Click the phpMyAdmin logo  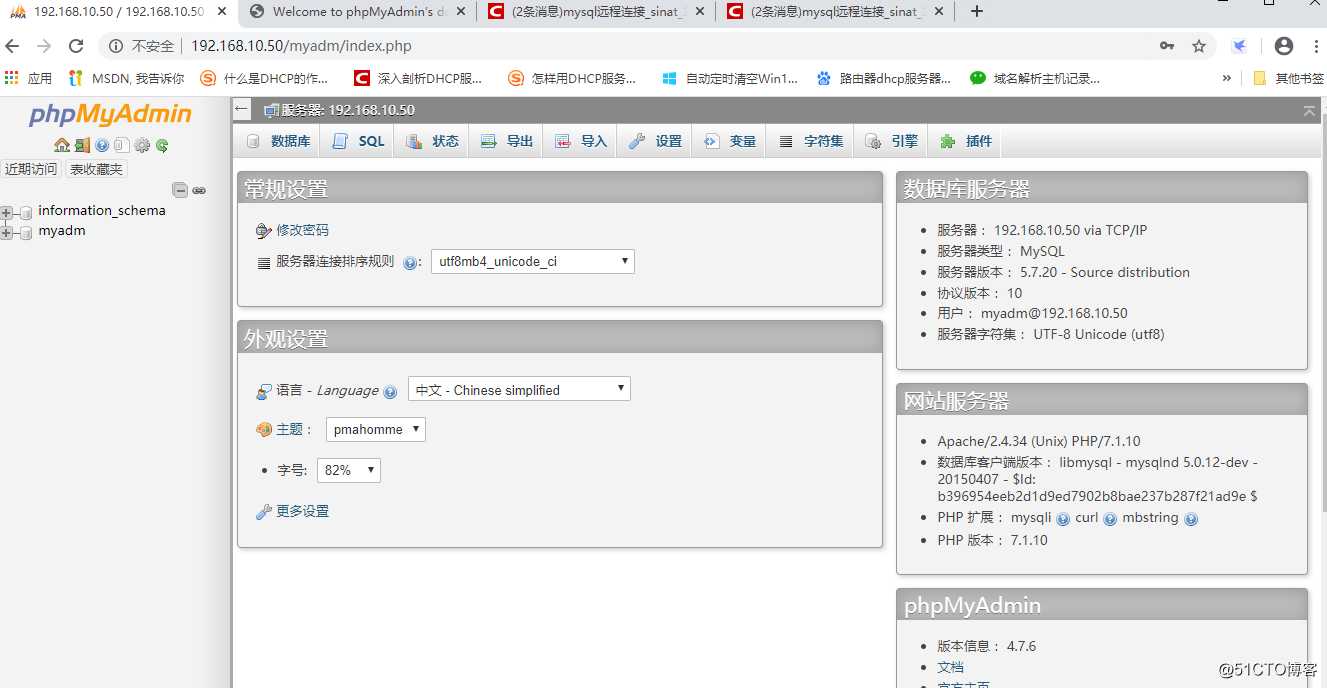[x=110, y=114]
